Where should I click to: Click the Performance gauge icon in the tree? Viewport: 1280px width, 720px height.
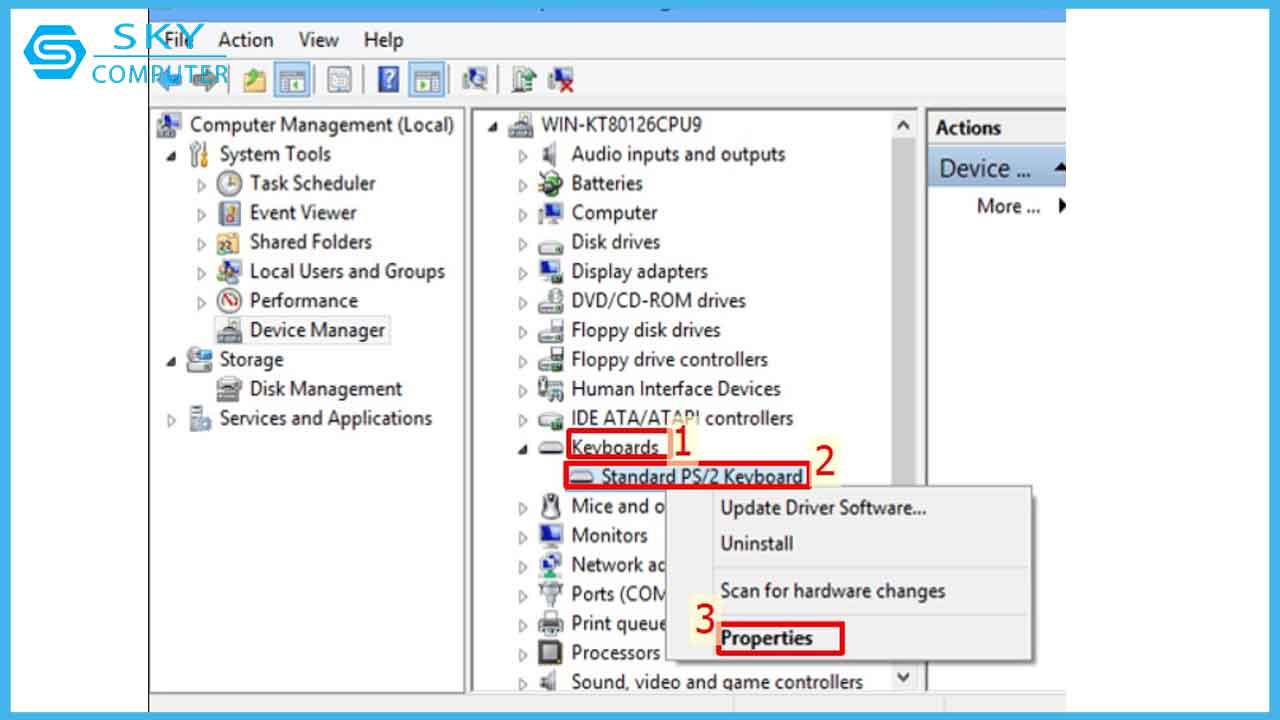coord(230,301)
